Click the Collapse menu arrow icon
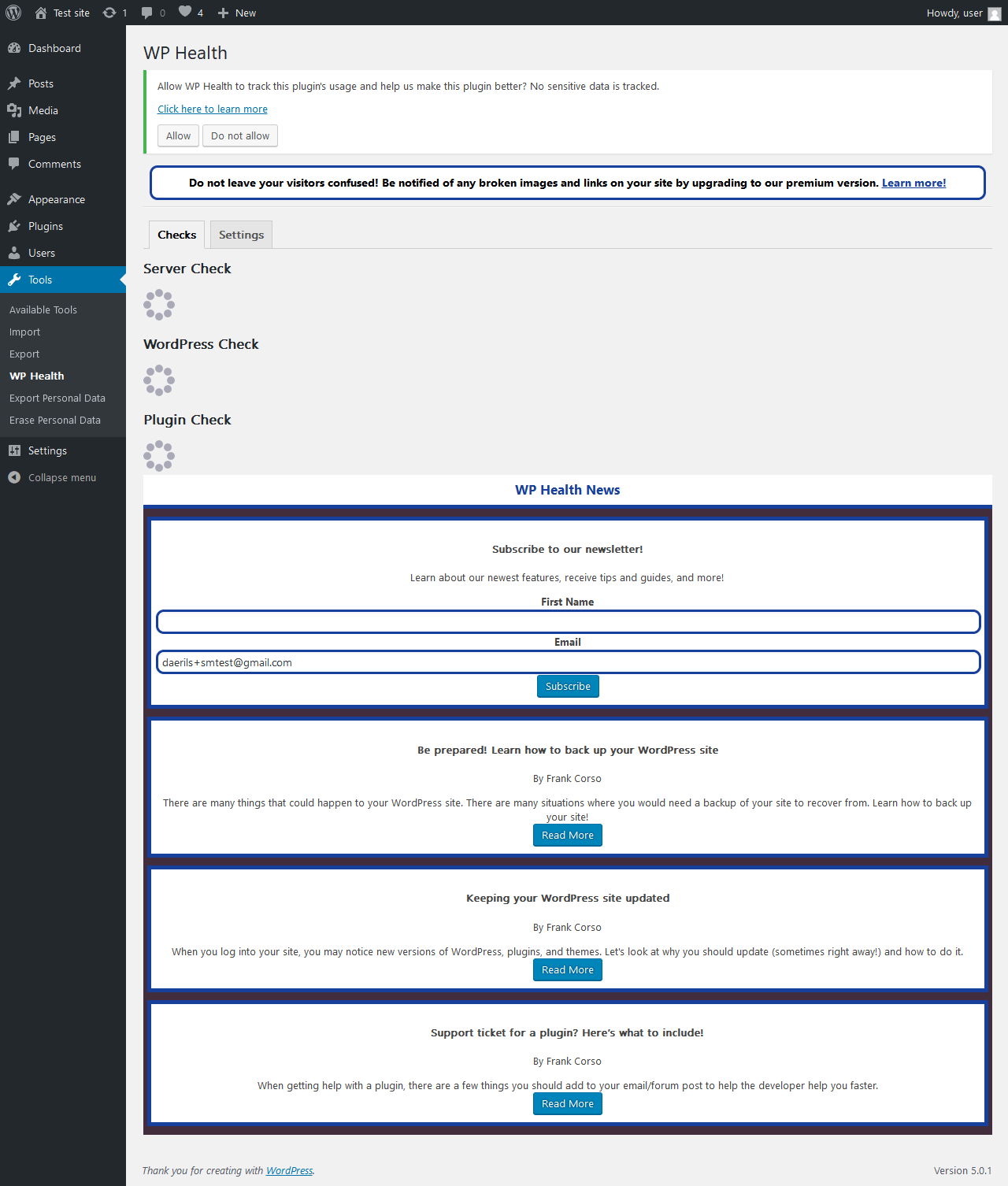Screen dimensions: 1008x1186 tap(14, 477)
